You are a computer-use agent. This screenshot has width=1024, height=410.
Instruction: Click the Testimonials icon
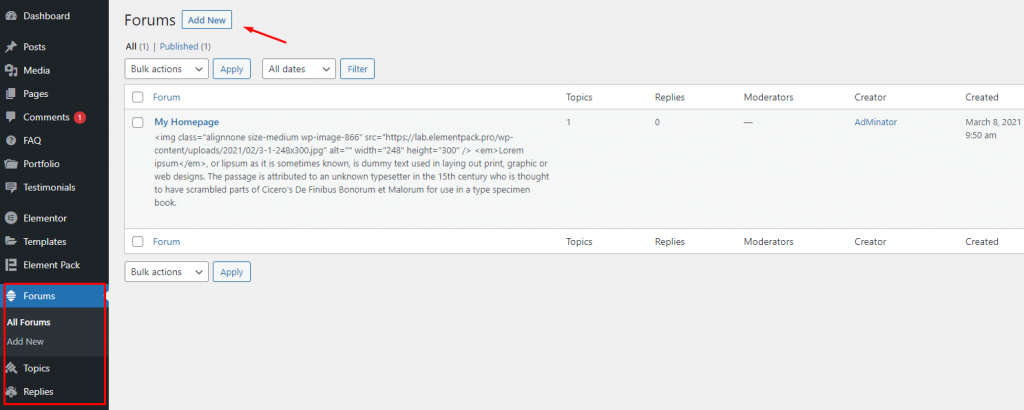pos(10,187)
